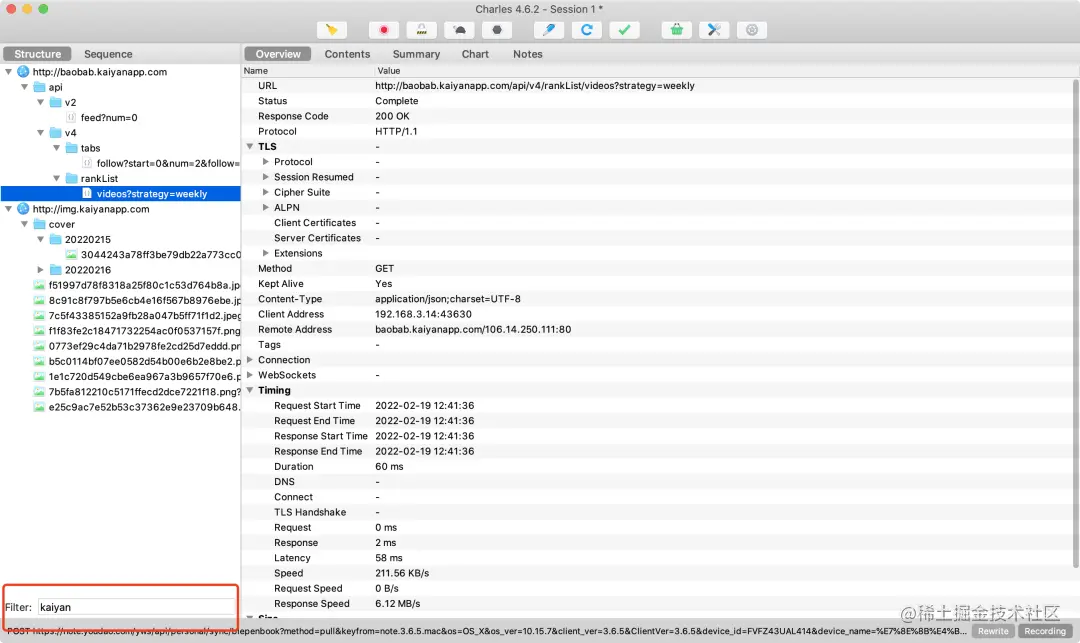This screenshot has height=643, width=1080.
Task: Click the Filter input field
Action: [136, 607]
